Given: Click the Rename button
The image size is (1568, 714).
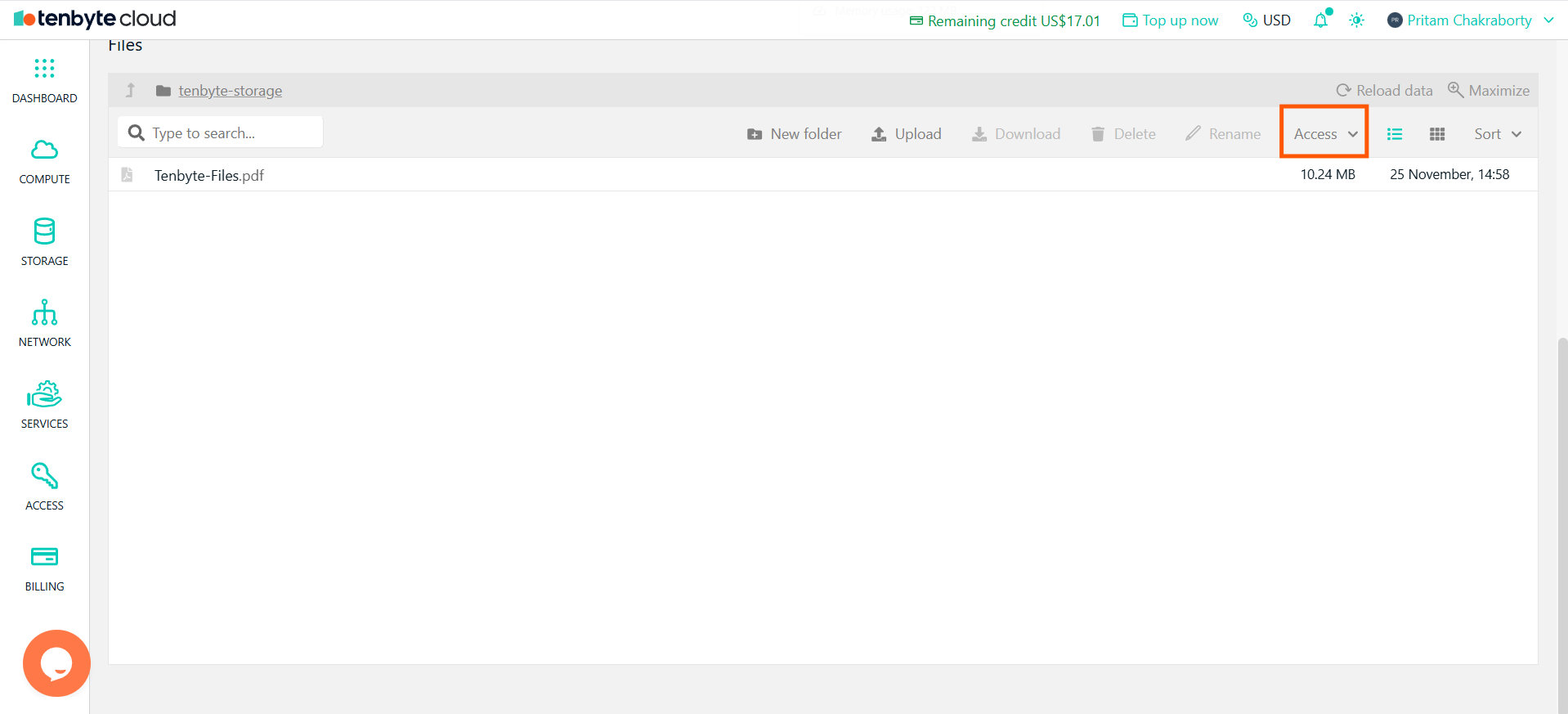Looking at the screenshot, I should pos(1223,134).
